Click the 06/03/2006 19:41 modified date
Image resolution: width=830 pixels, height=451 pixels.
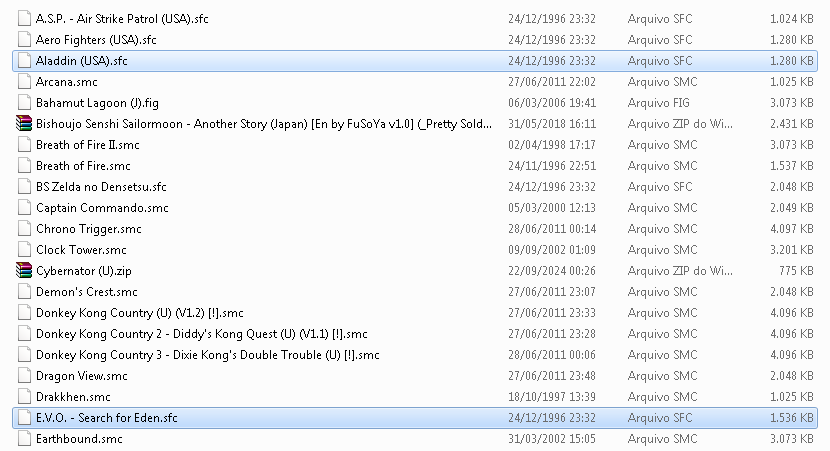(x=552, y=103)
